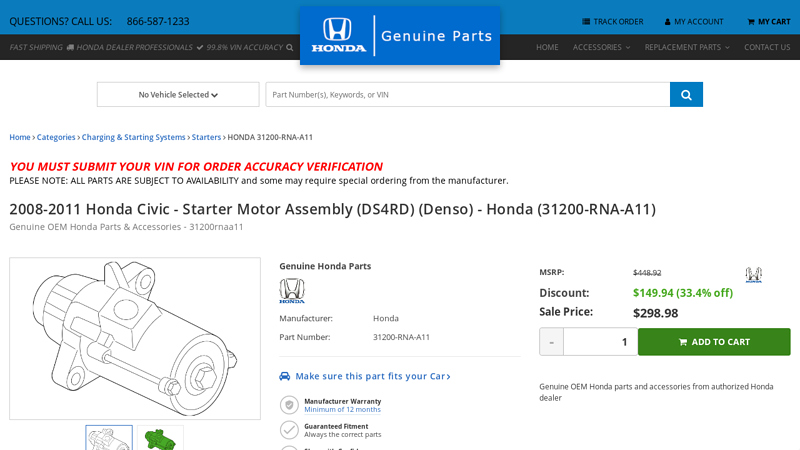The width and height of the screenshot is (800, 450).
Task: Click the blue search magnifier button
Action: click(686, 95)
